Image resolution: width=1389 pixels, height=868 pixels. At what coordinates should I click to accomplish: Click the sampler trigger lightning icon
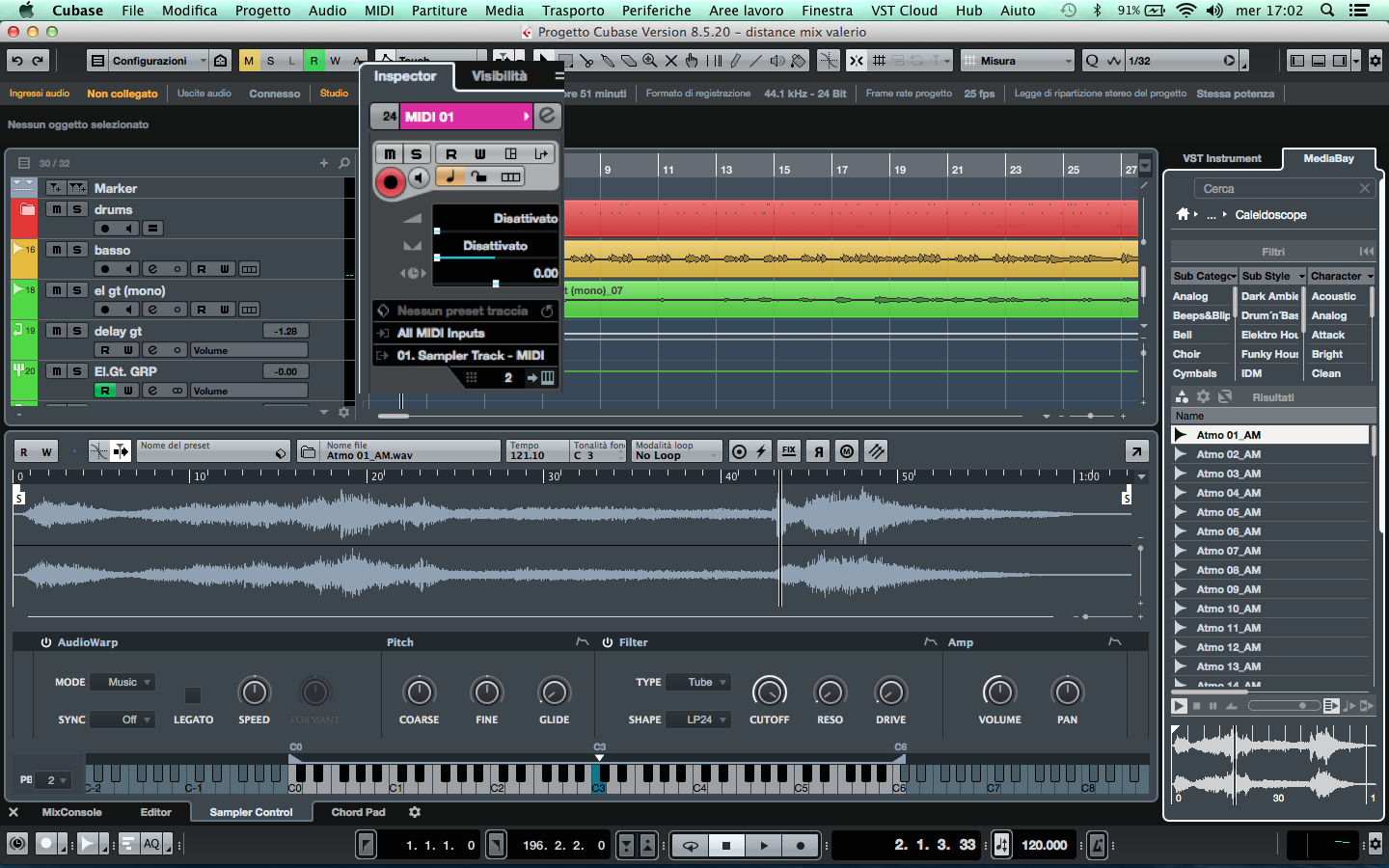click(761, 451)
